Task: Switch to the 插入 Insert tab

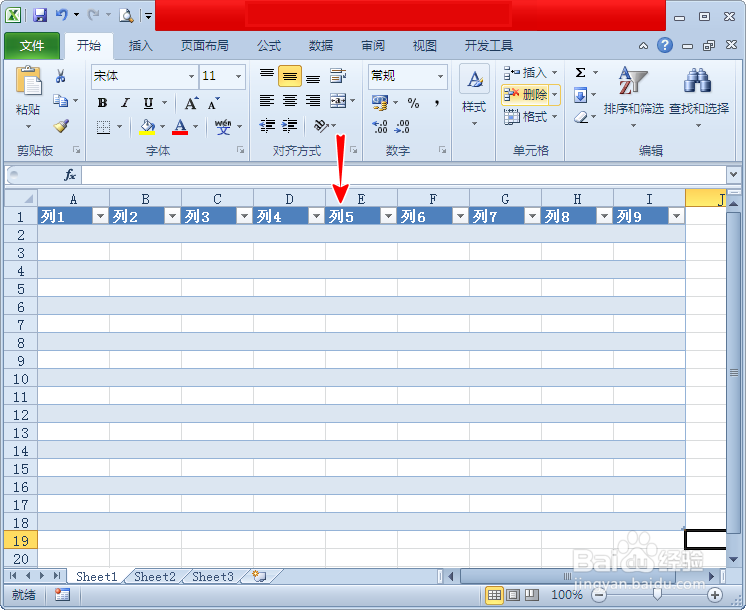Action: coord(140,46)
